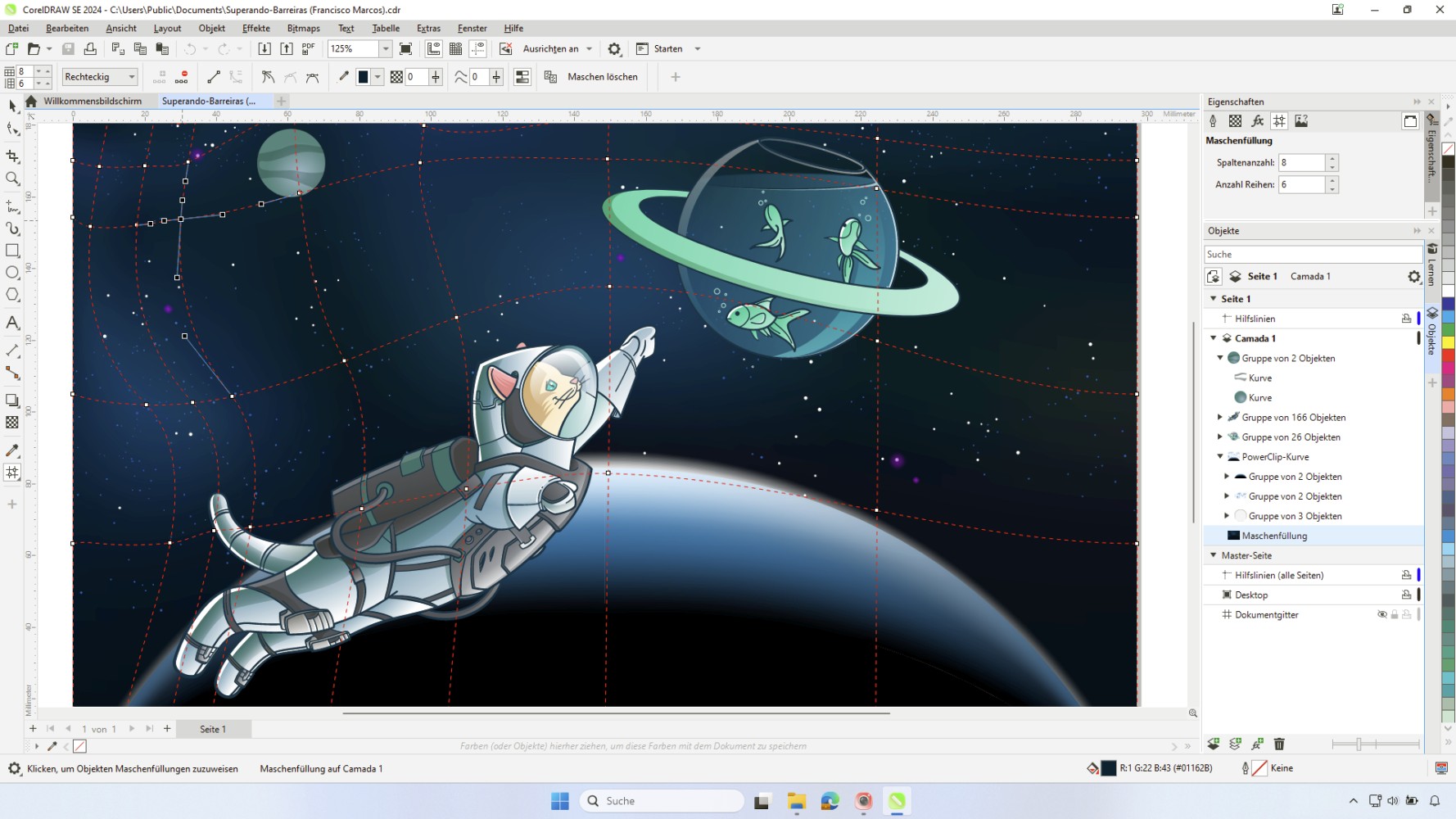Screen dimensions: 1456x819
Task: Select the Zoom tool in the toolbox
Action: 13,179
